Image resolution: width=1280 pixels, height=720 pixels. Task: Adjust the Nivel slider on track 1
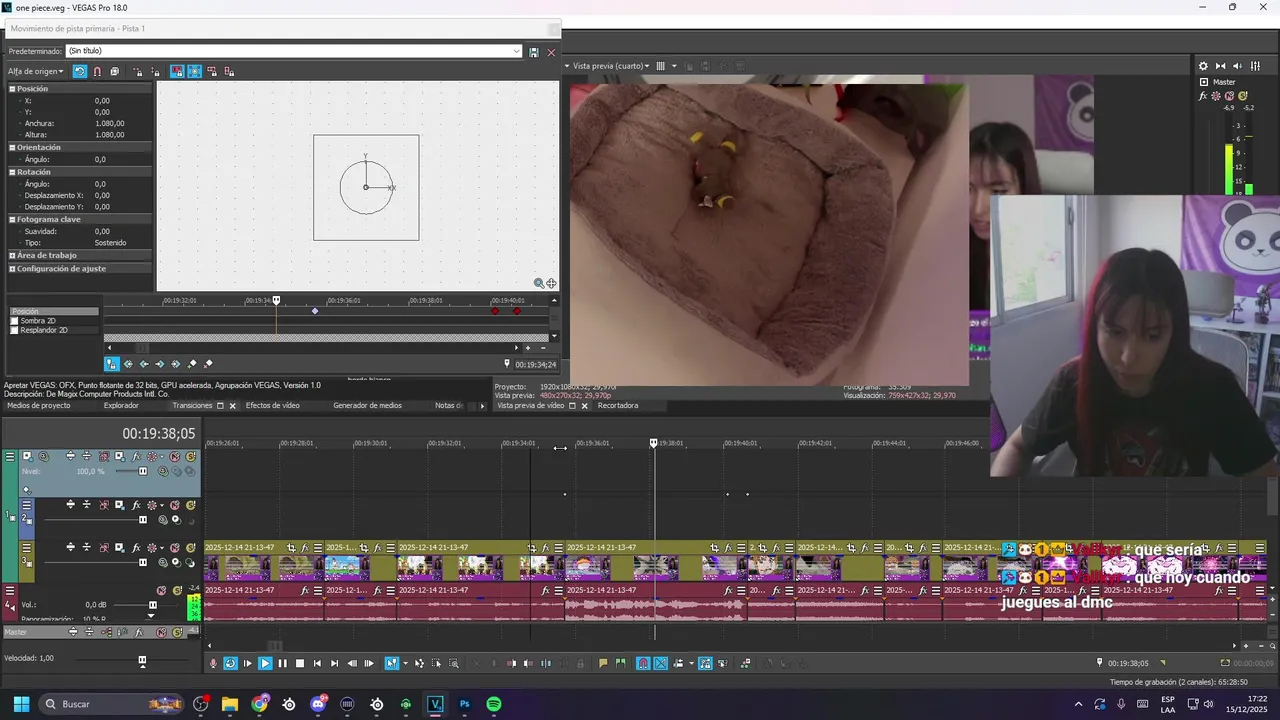pos(143,471)
